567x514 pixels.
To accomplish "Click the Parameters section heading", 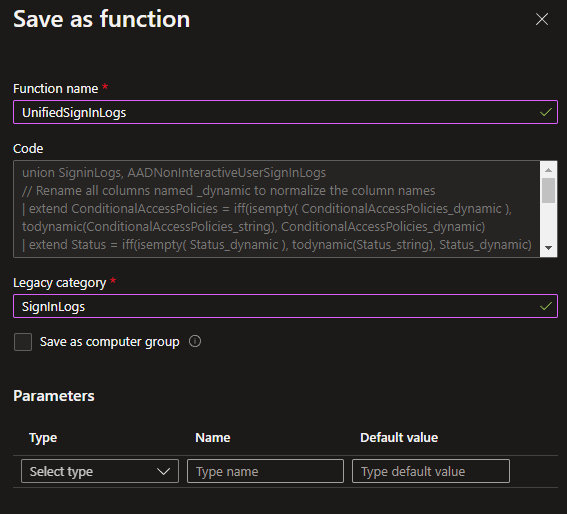I will click(54, 396).
